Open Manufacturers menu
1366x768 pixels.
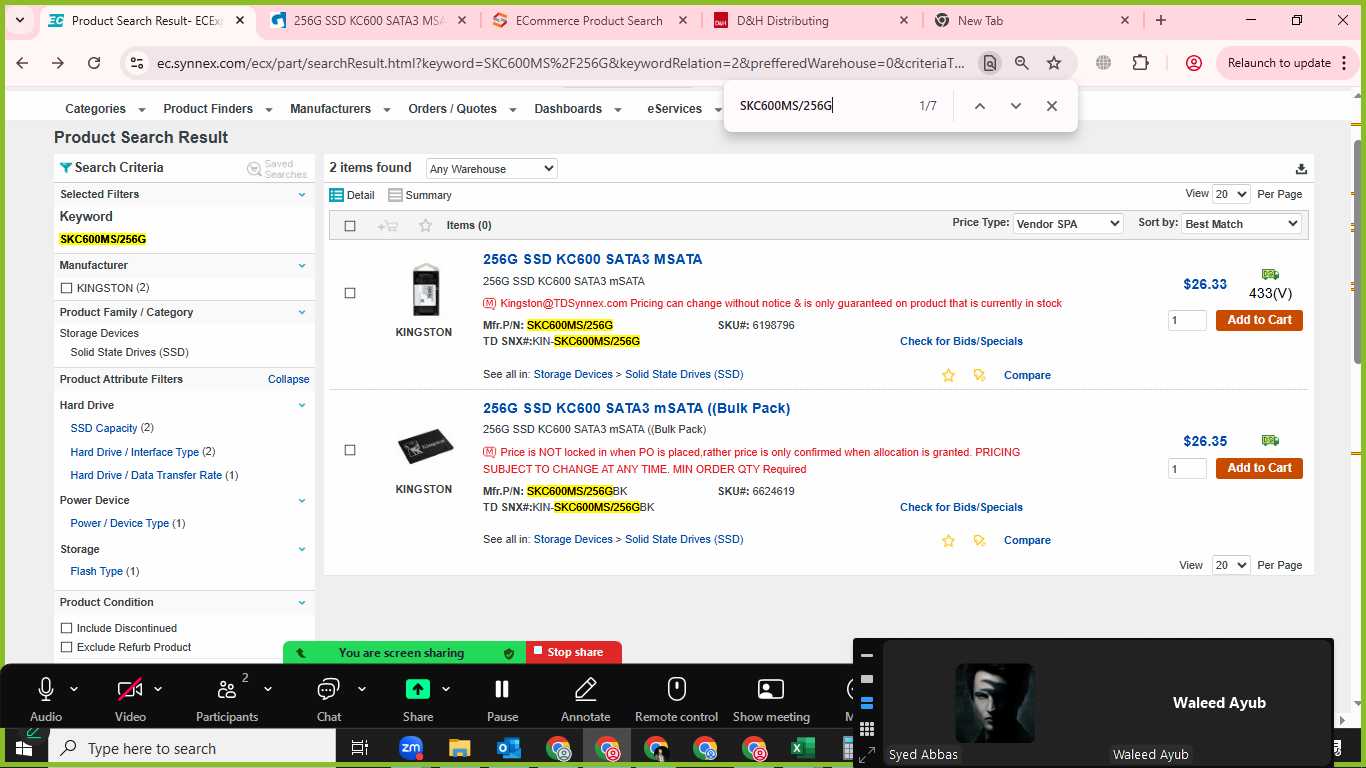tap(340, 109)
